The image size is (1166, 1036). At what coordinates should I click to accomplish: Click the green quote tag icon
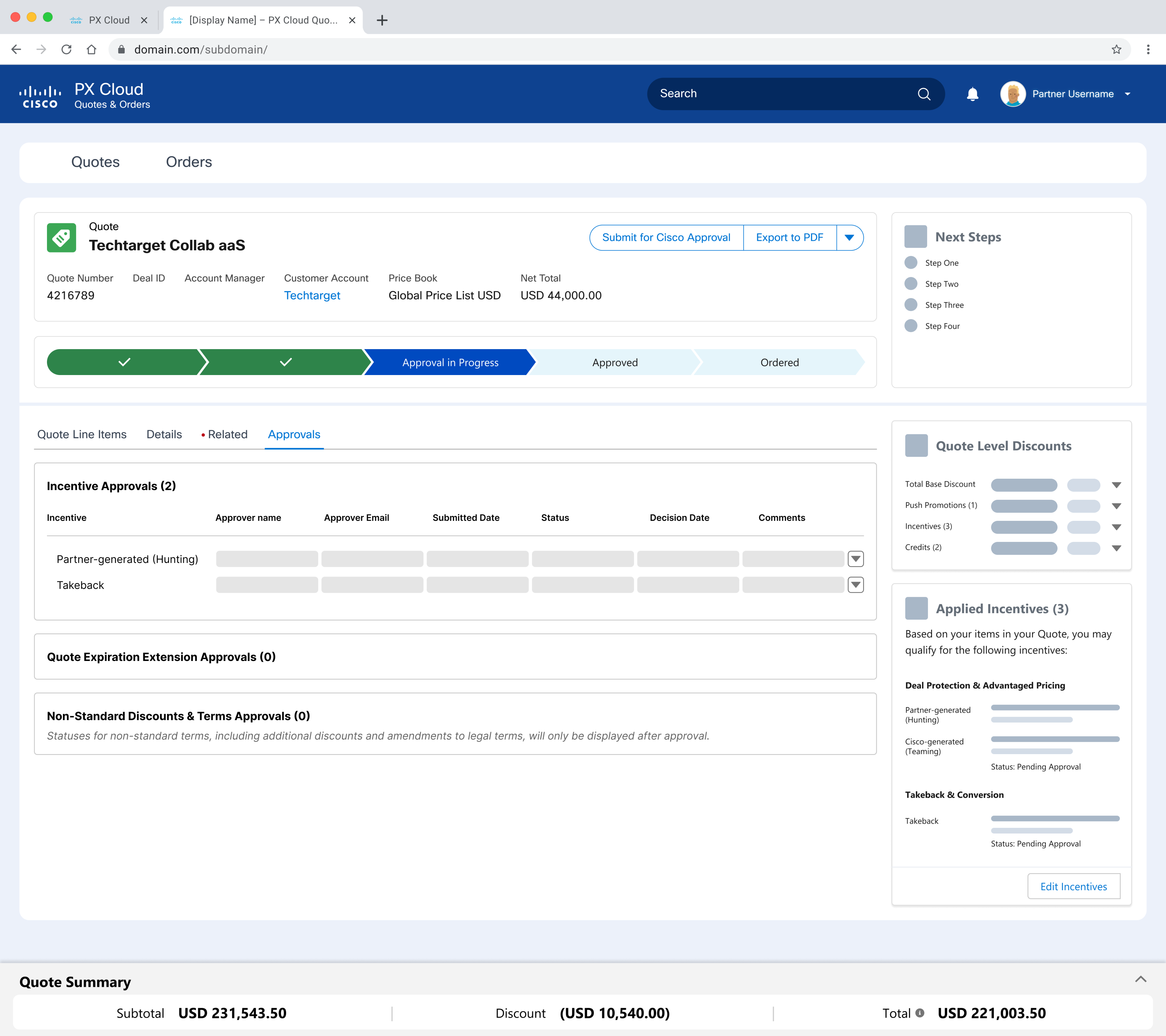[61, 237]
